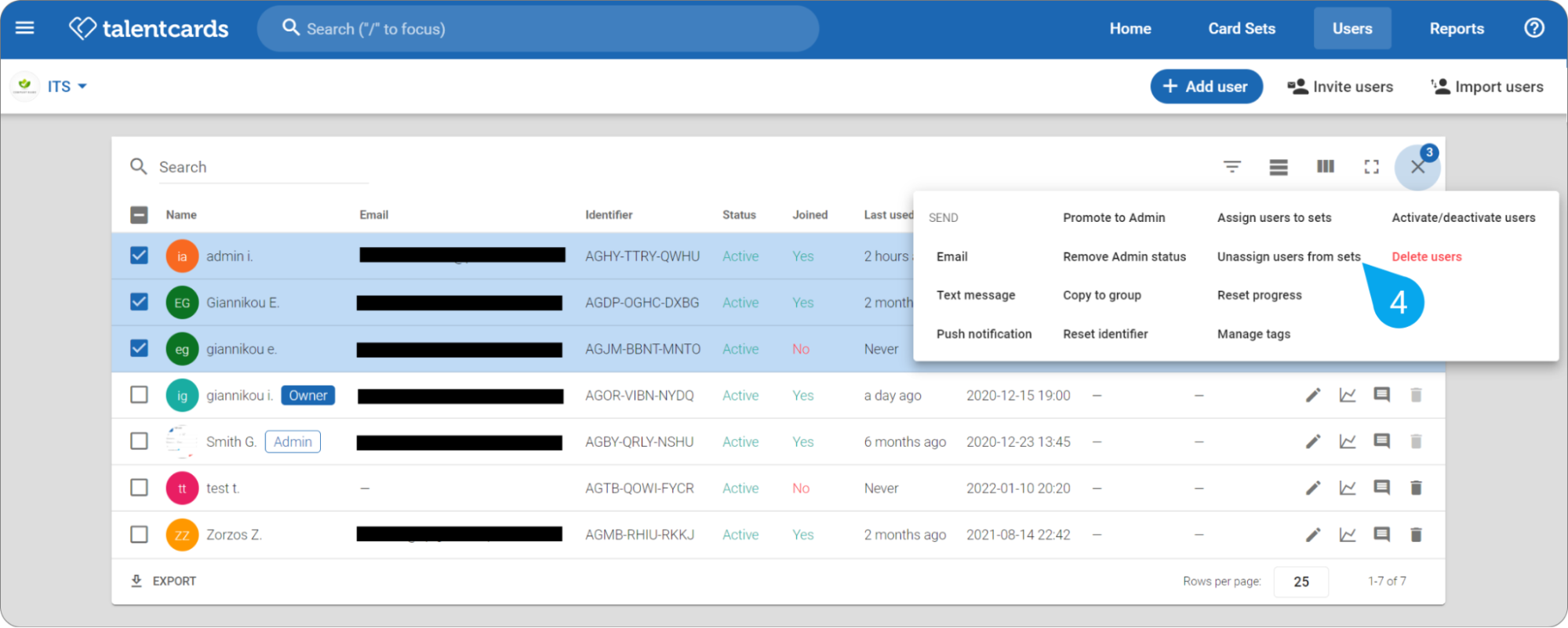1568x628 pixels.
Task: Open the rows per page selector
Action: pyautogui.click(x=1301, y=582)
